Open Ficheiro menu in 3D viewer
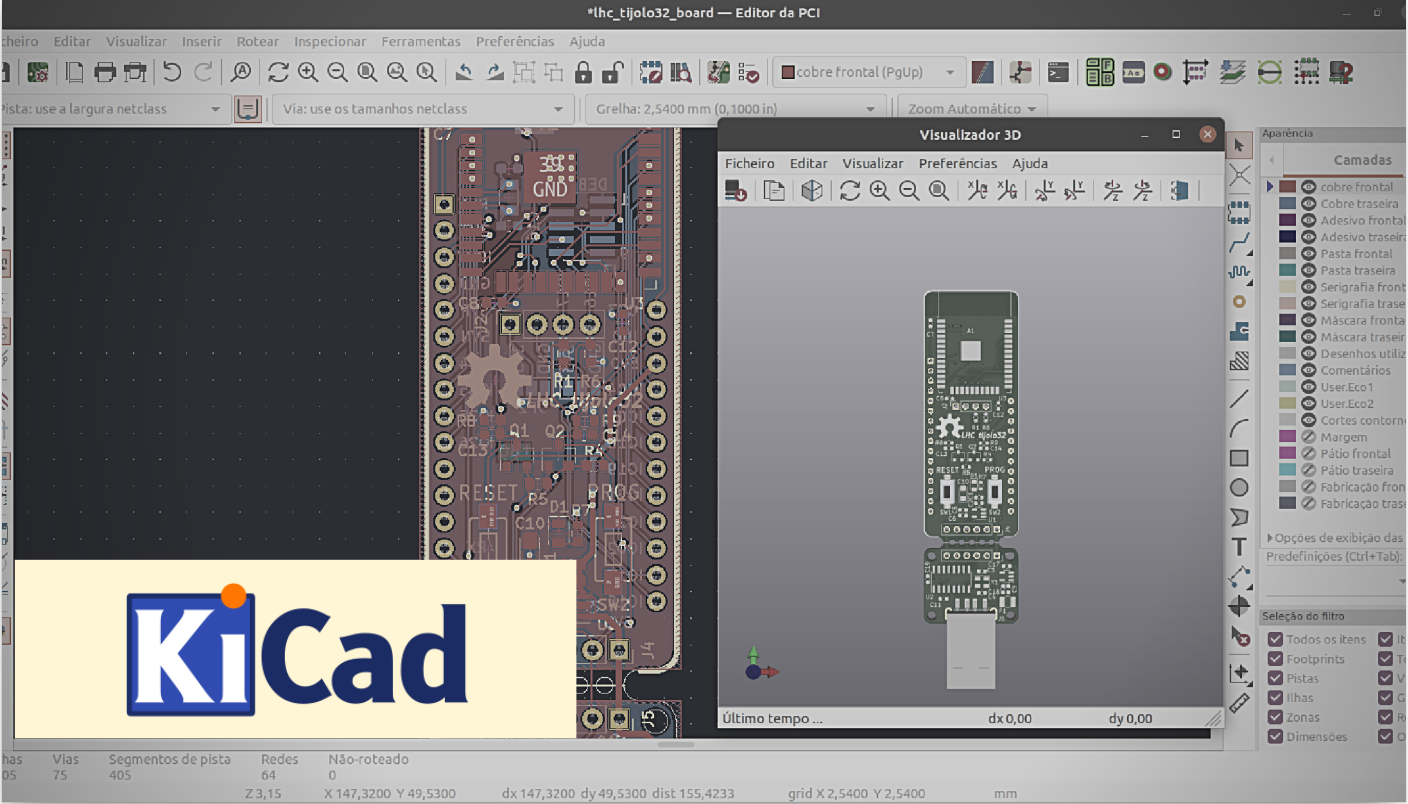Viewport: 1408px width, 804px height. pos(750,163)
